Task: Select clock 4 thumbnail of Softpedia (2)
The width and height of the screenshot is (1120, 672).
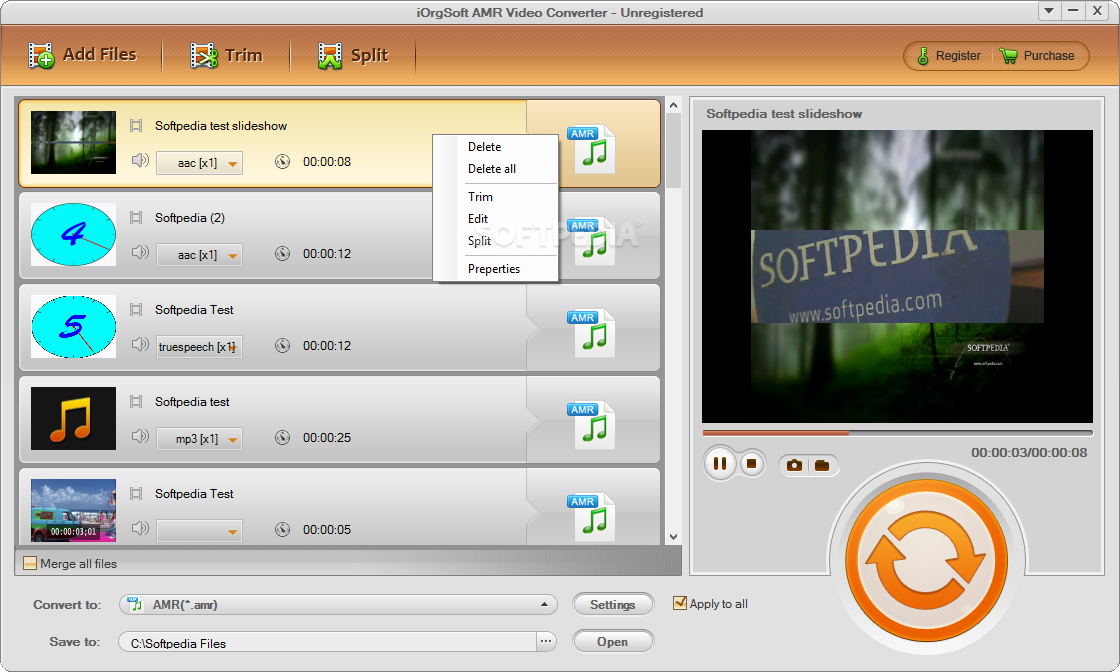Action: (x=74, y=234)
